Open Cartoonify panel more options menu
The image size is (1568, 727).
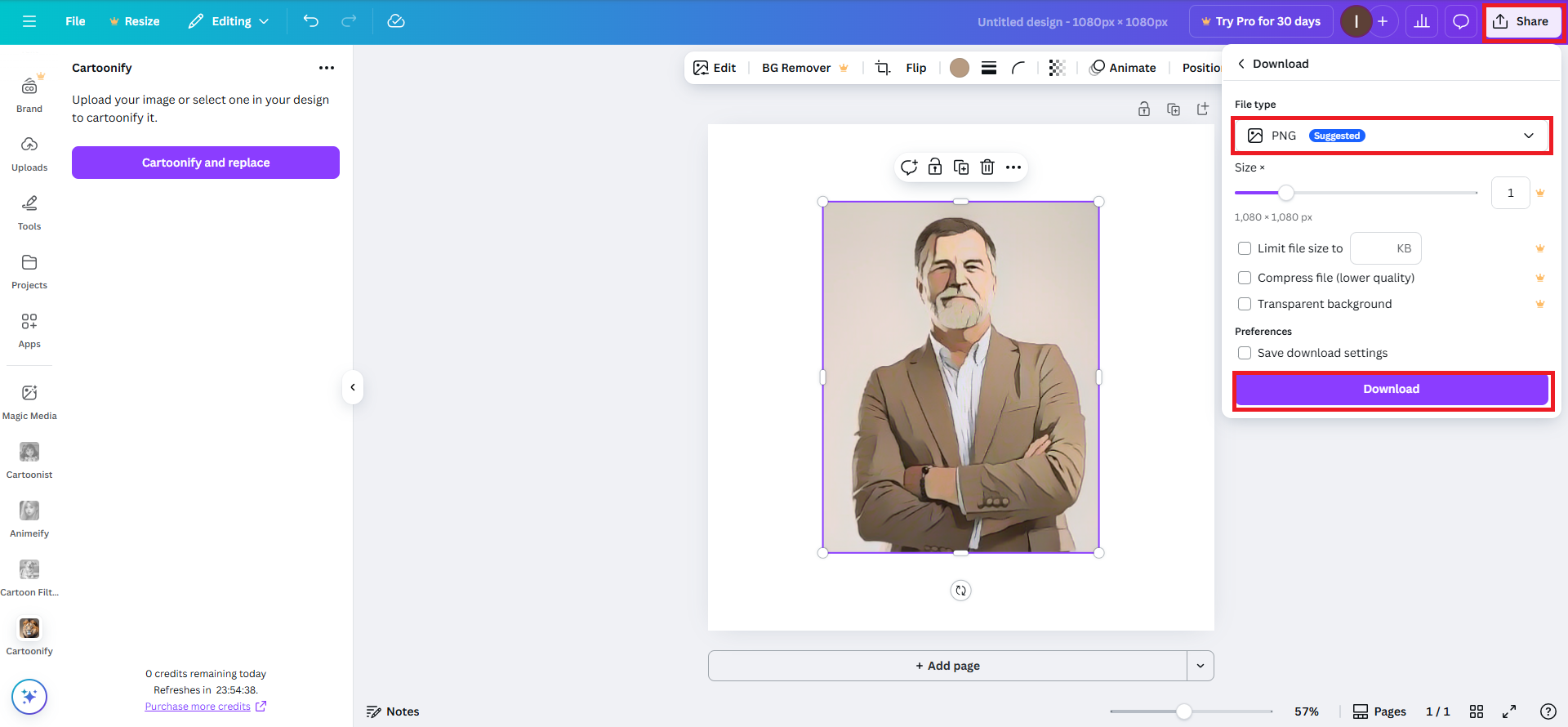click(x=327, y=68)
